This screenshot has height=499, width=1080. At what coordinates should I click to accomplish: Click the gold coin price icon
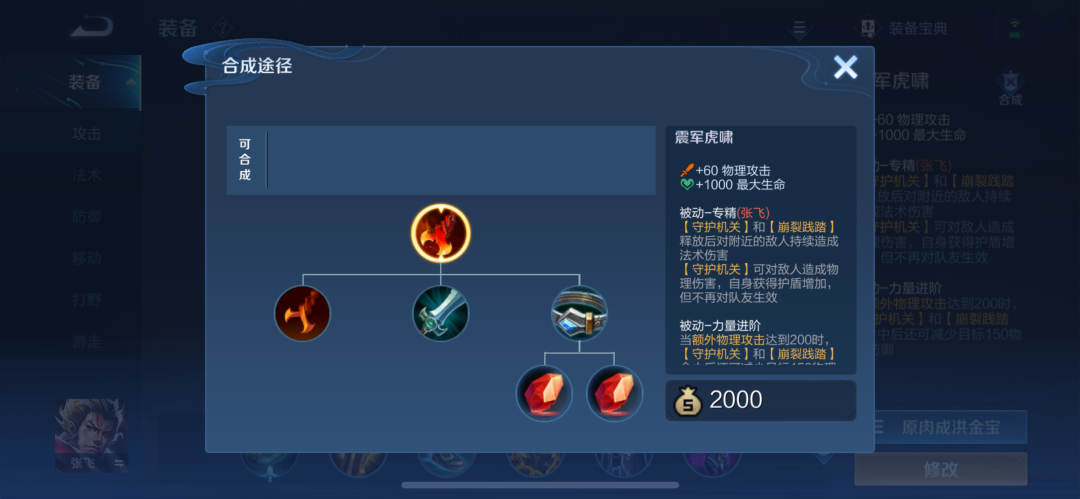pos(687,400)
